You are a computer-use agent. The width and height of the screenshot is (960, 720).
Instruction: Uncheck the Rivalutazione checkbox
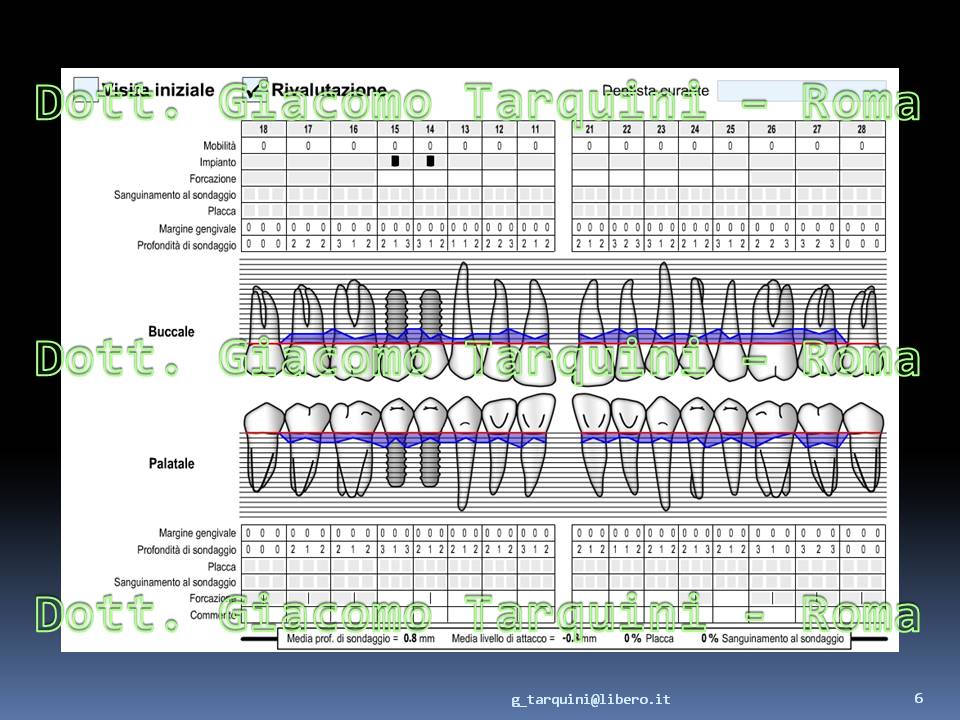coord(255,89)
